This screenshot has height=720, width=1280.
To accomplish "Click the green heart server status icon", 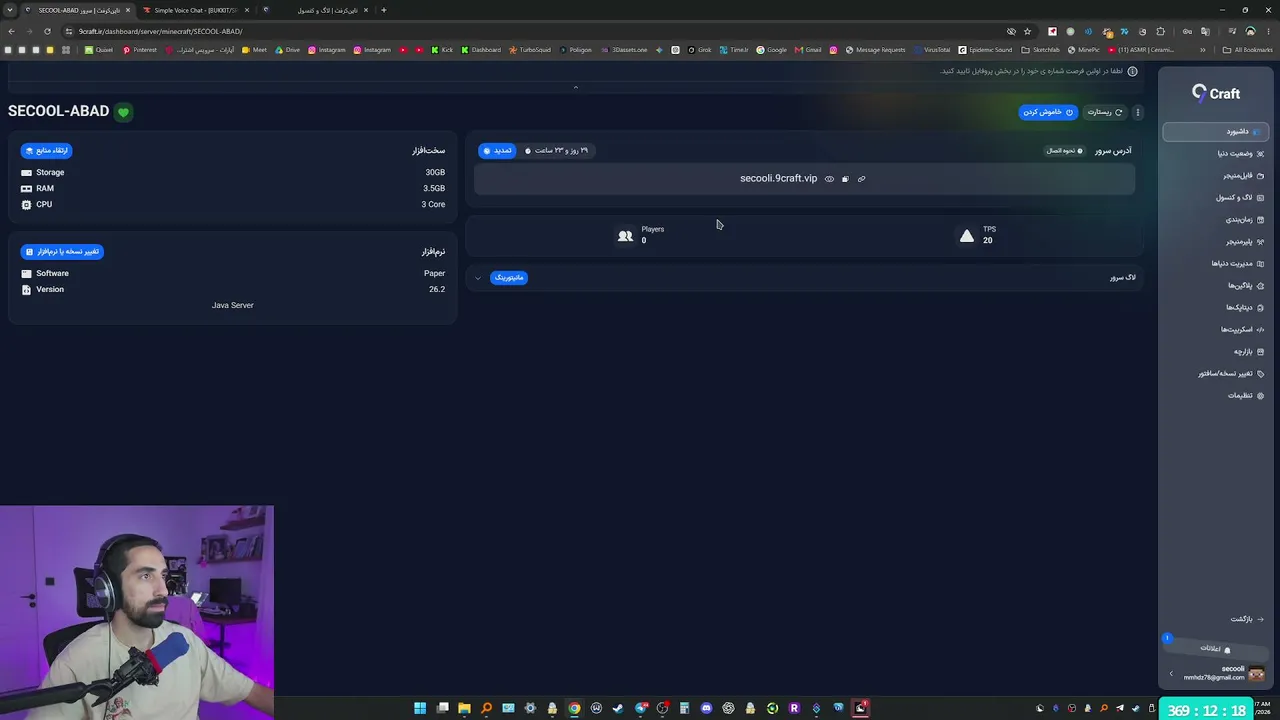I will (x=123, y=112).
